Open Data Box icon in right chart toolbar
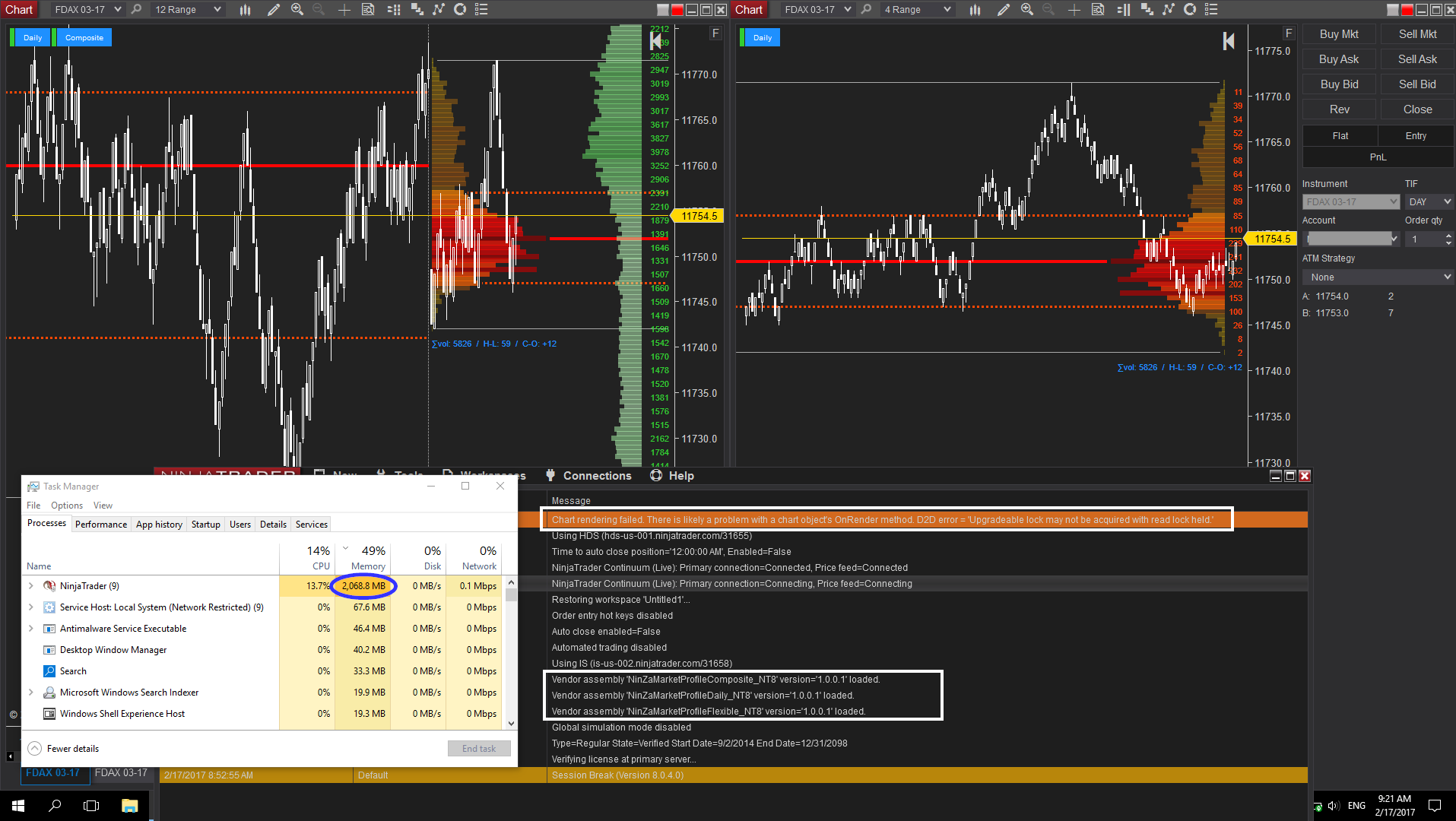Viewport: 1456px width, 821px height. click(1098, 10)
